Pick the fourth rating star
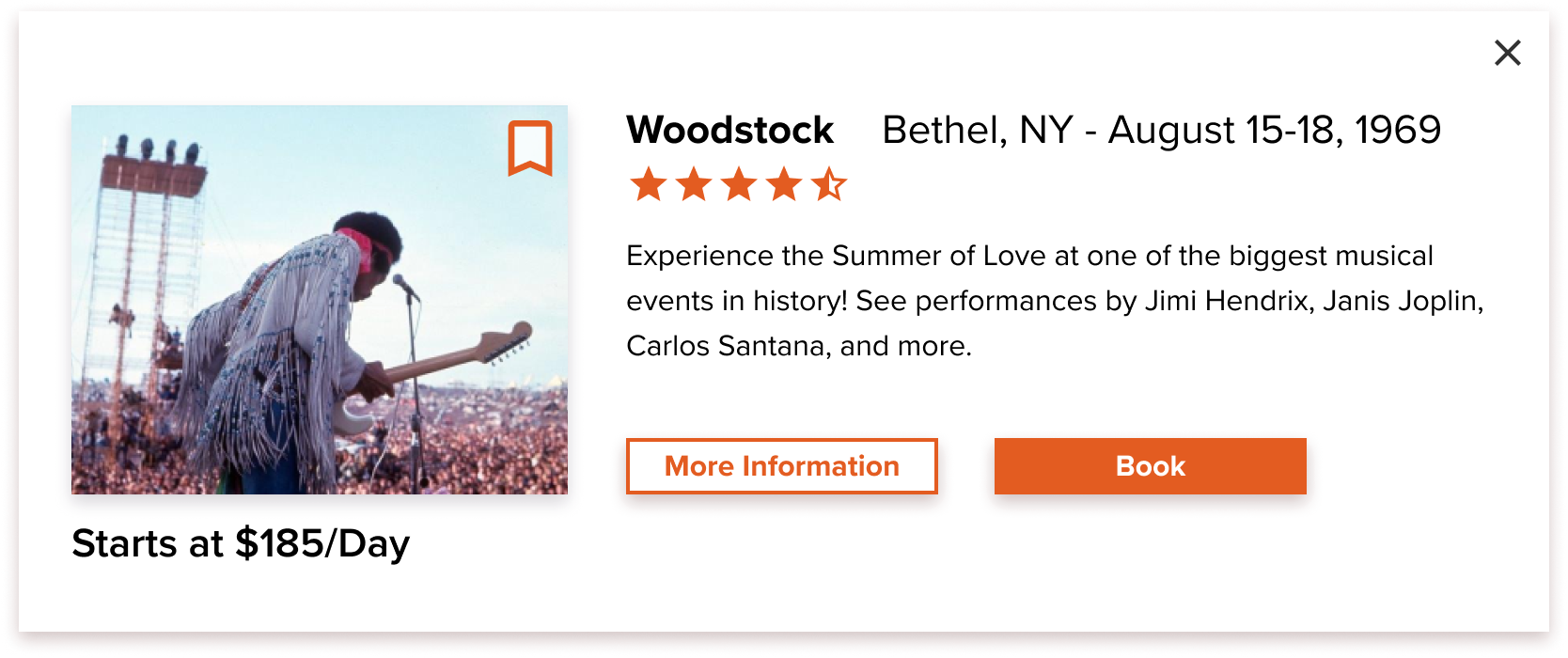 pyautogui.click(x=784, y=184)
